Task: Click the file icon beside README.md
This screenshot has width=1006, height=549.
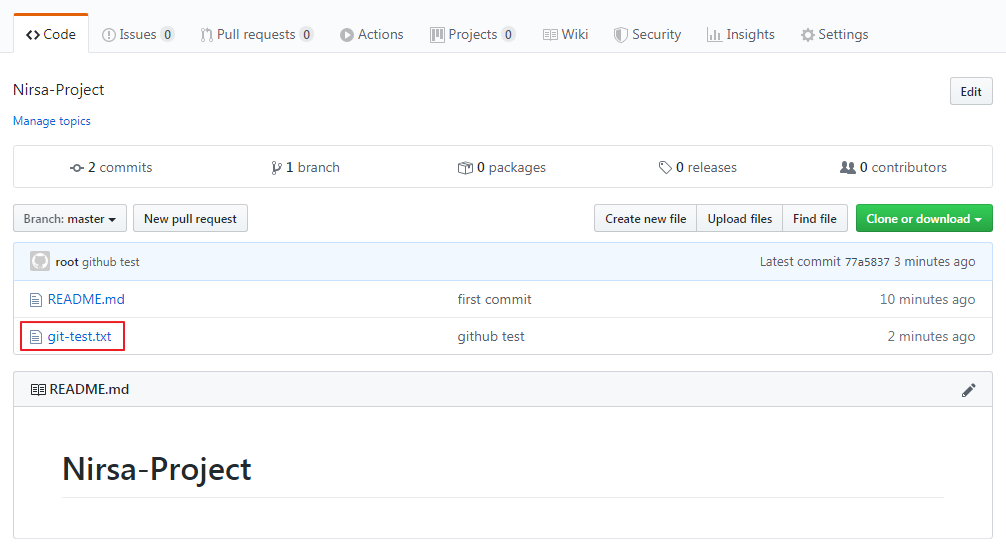Action: pos(36,300)
